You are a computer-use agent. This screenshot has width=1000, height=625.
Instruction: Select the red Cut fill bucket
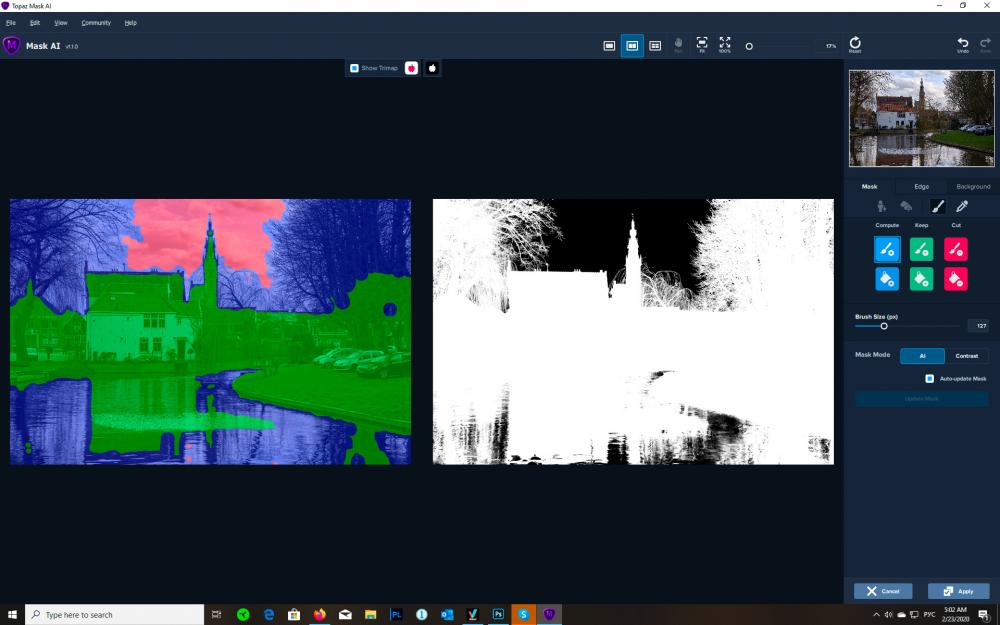click(x=955, y=279)
